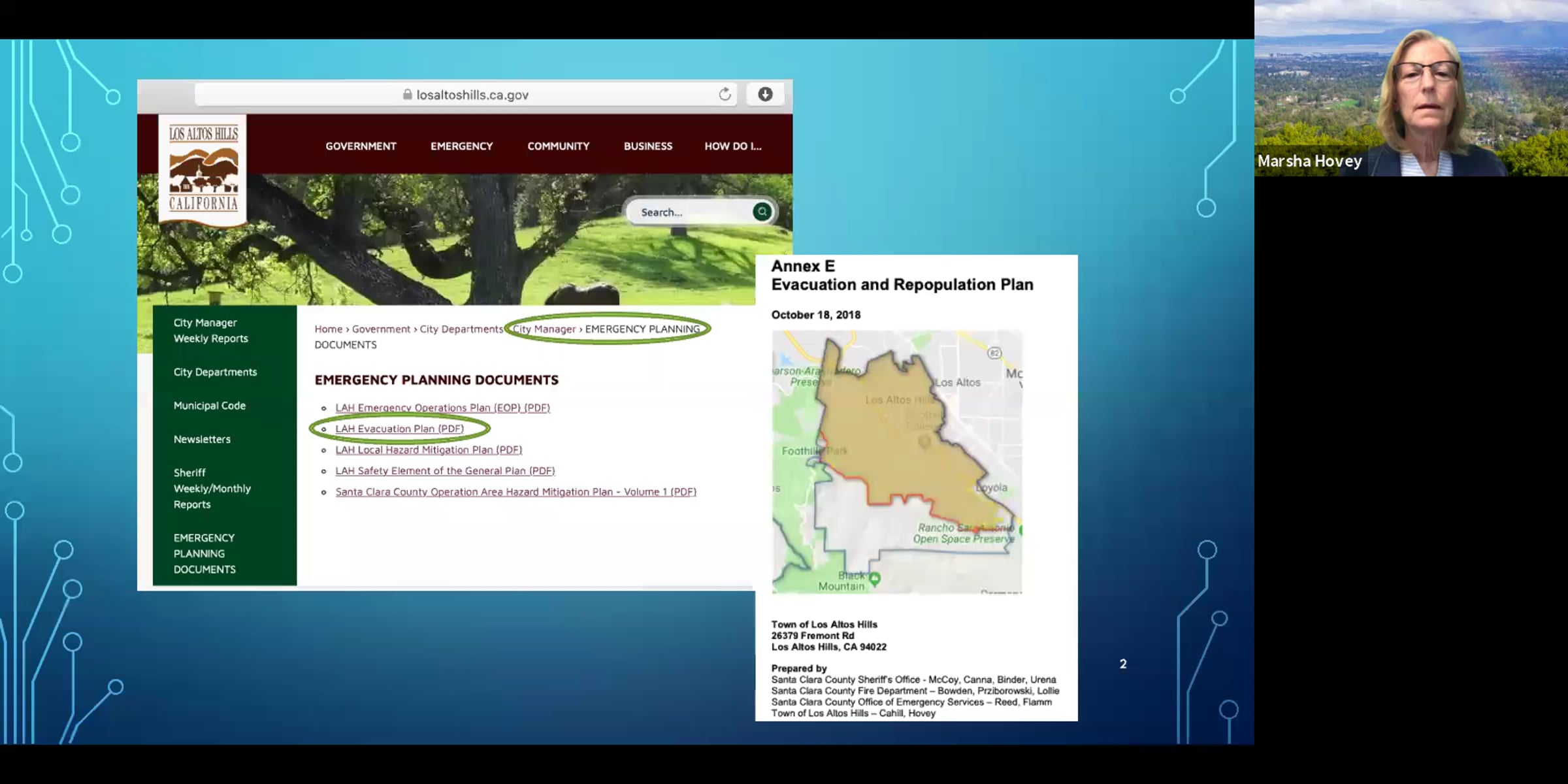Open the Government menu

(361, 146)
